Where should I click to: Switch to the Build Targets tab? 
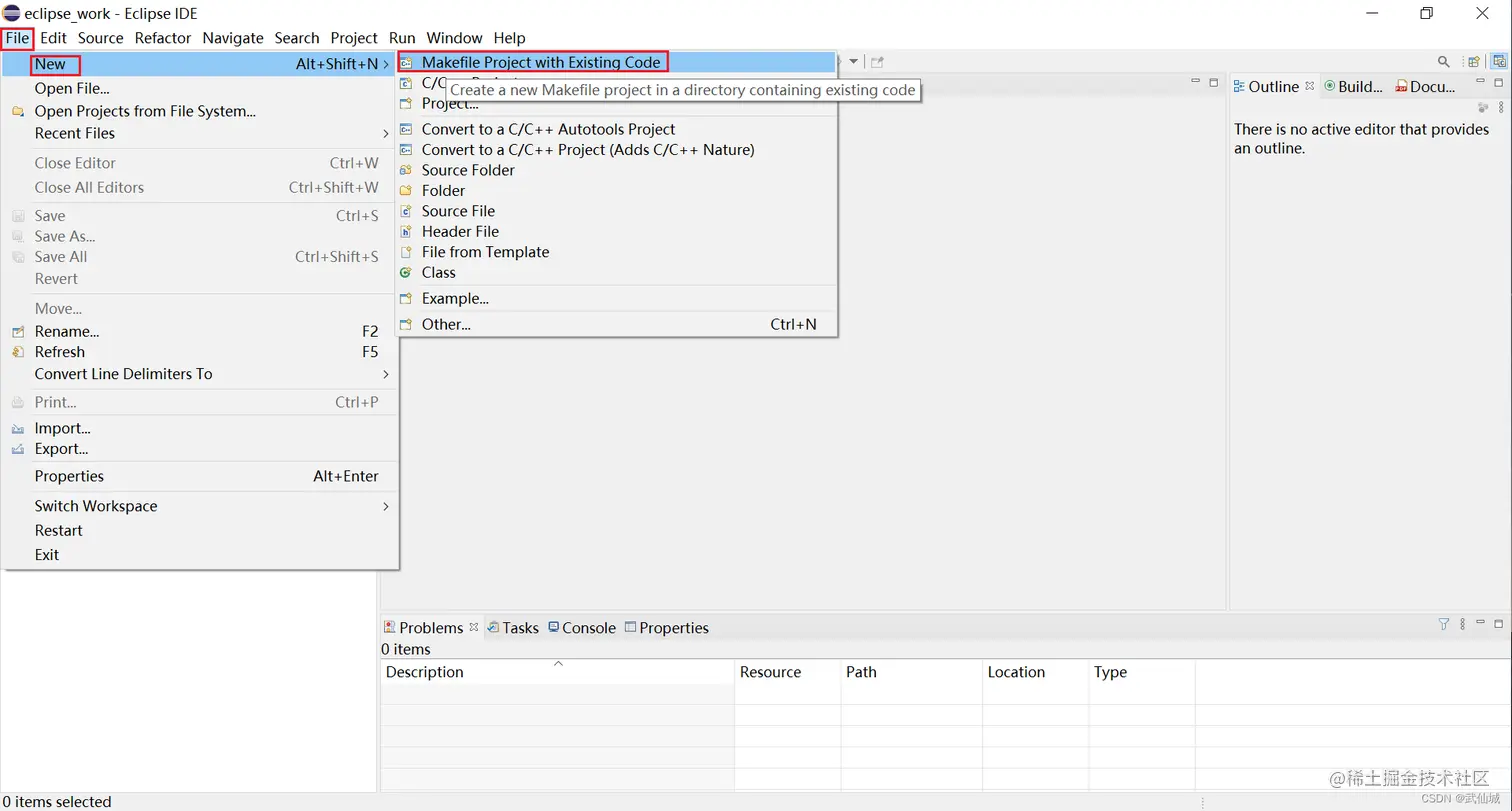(x=1353, y=86)
